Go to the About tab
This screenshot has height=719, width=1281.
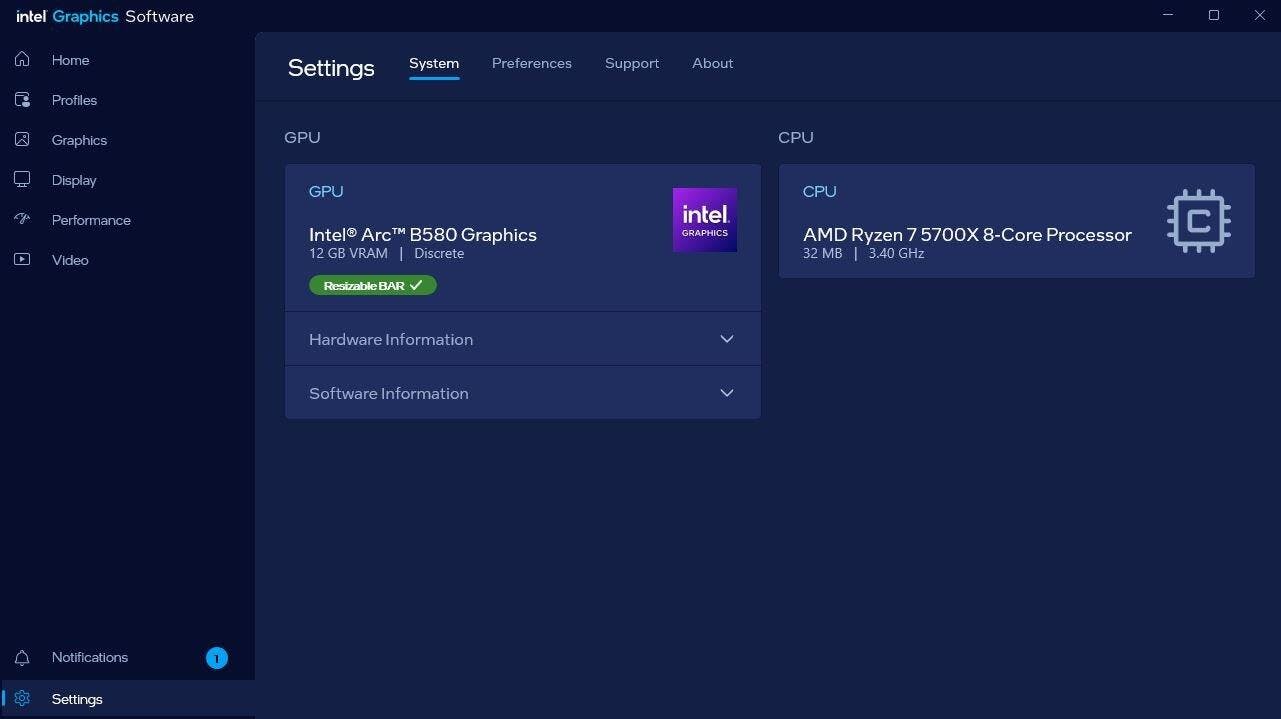(712, 63)
